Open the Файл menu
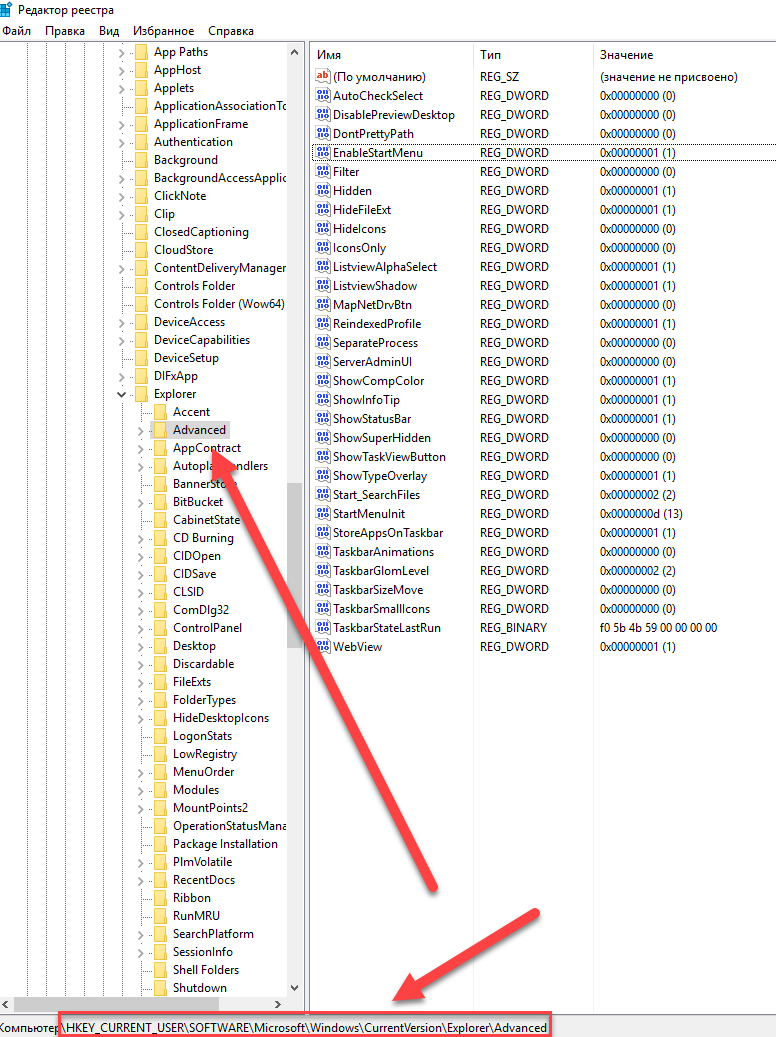 coord(16,31)
